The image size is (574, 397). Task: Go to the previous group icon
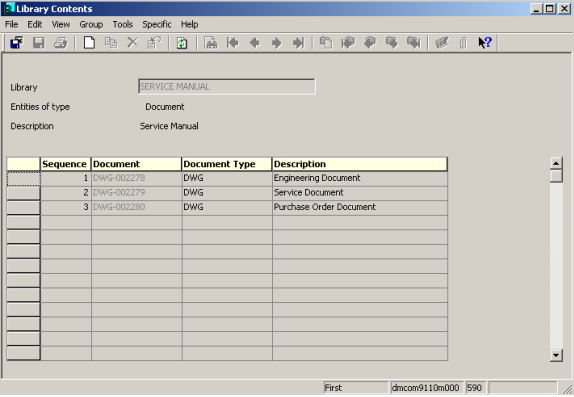point(370,43)
